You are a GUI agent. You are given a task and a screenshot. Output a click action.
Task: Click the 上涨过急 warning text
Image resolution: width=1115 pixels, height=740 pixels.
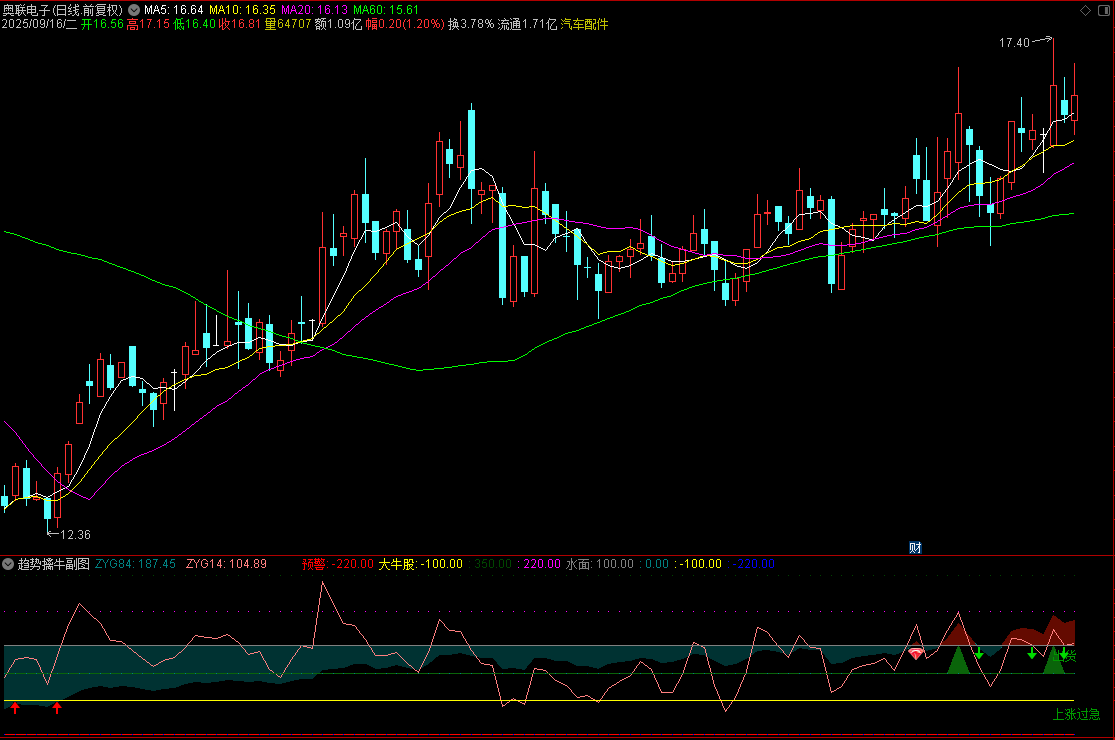tap(1077, 714)
